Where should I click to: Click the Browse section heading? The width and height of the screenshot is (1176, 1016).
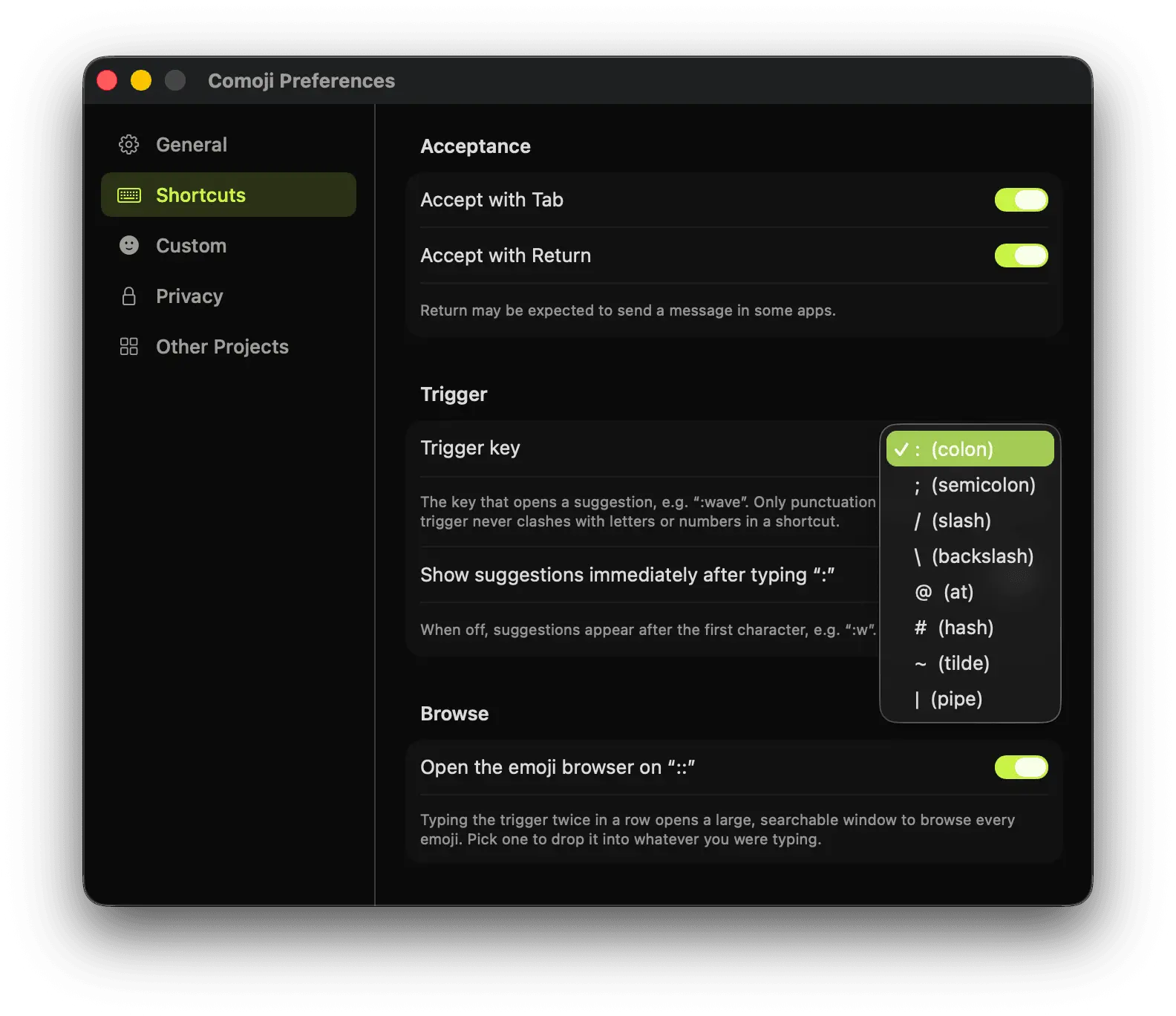click(454, 714)
